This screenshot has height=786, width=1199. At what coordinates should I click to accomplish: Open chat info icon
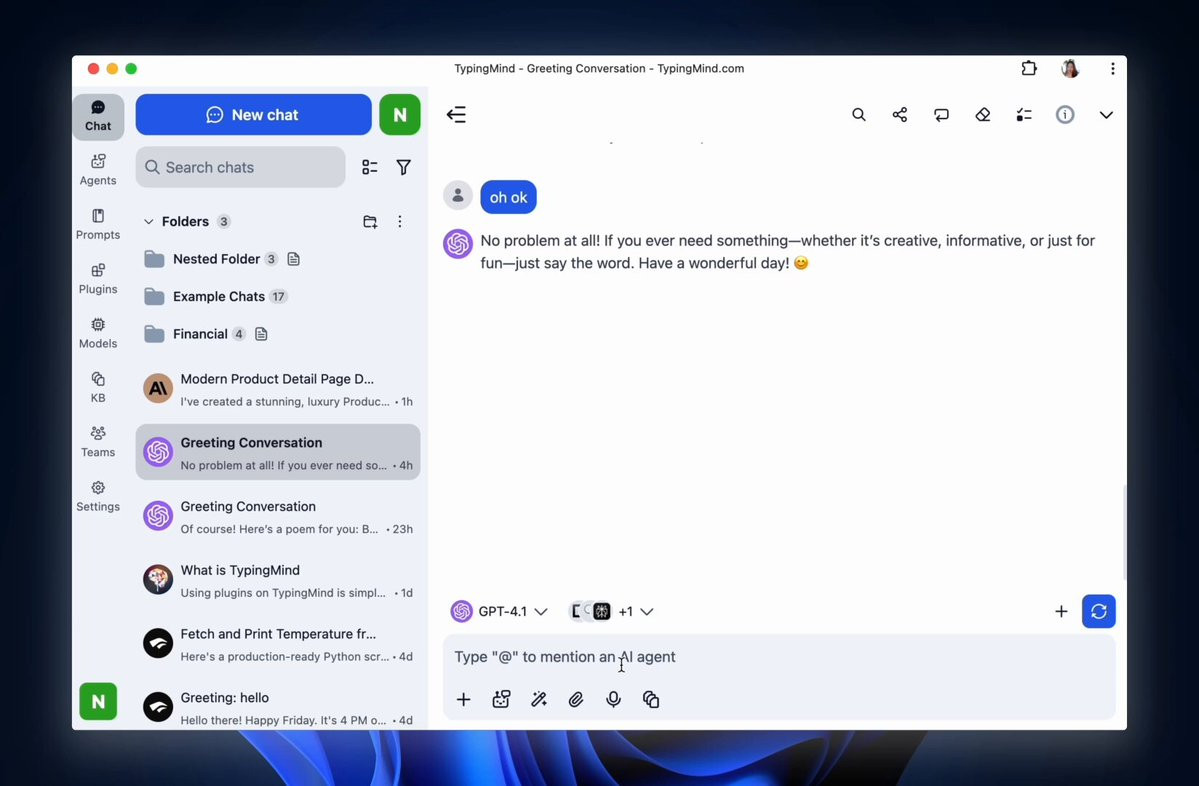pos(1065,115)
